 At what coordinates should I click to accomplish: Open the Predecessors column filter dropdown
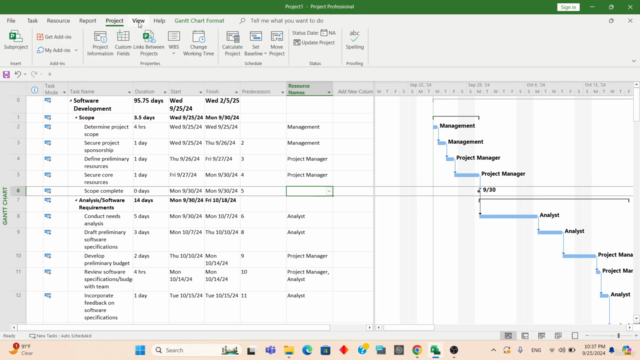coord(282,92)
